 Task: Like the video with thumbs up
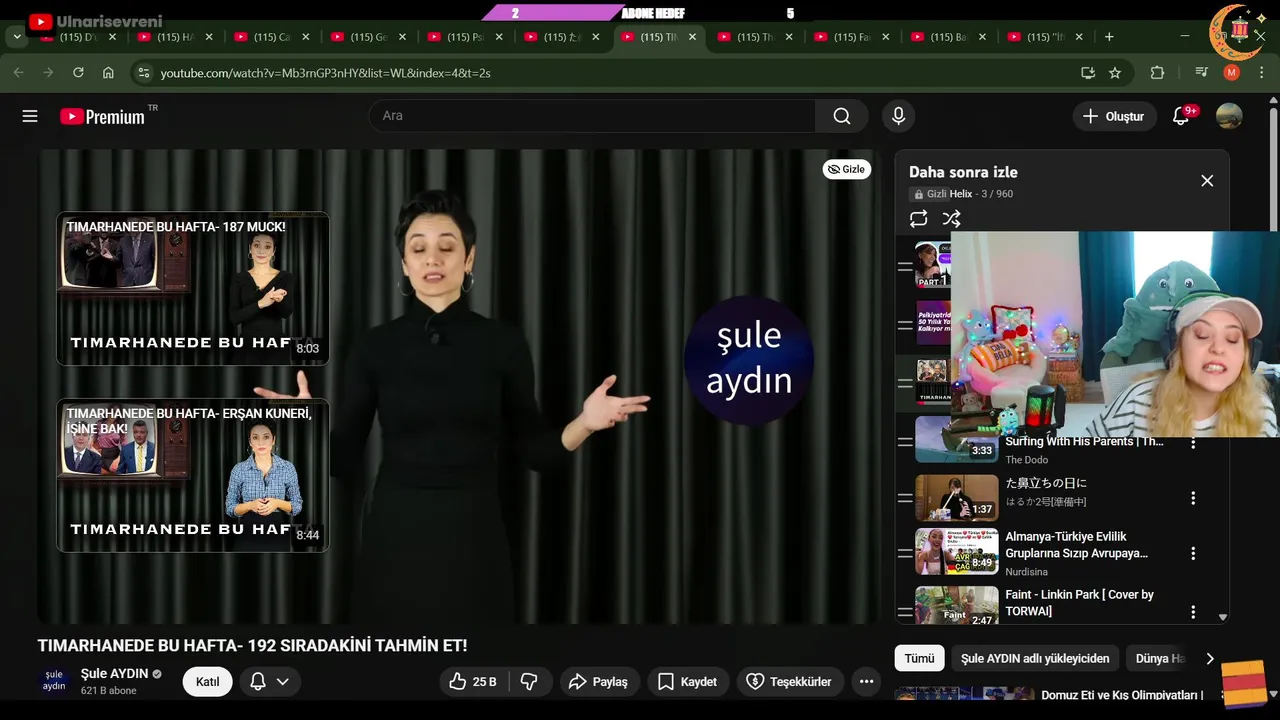(473, 681)
